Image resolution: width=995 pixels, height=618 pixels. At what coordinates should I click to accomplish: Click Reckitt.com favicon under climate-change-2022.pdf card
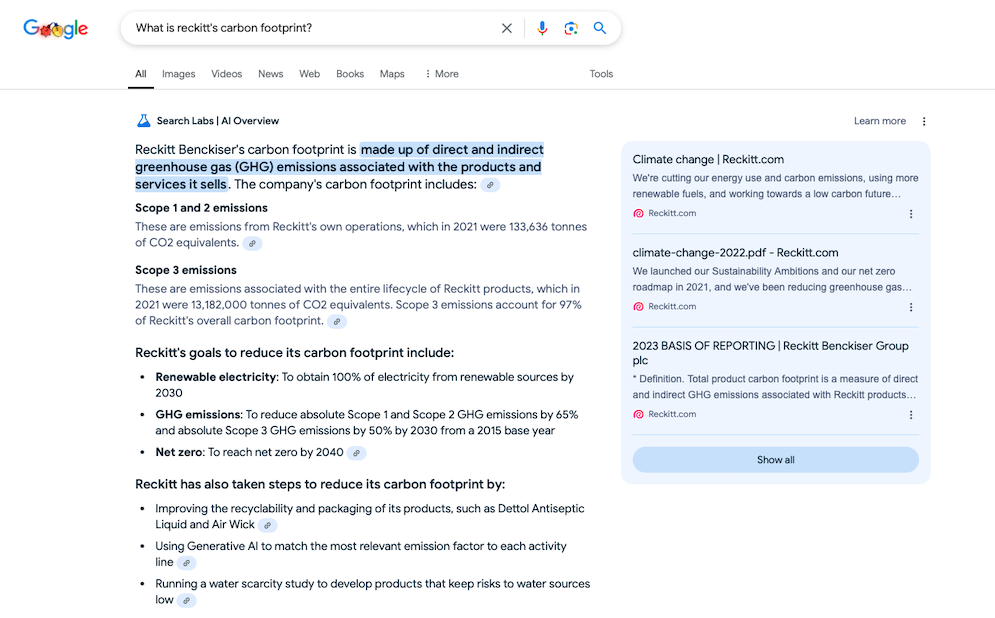pyautogui.click(x=638, y=306)
